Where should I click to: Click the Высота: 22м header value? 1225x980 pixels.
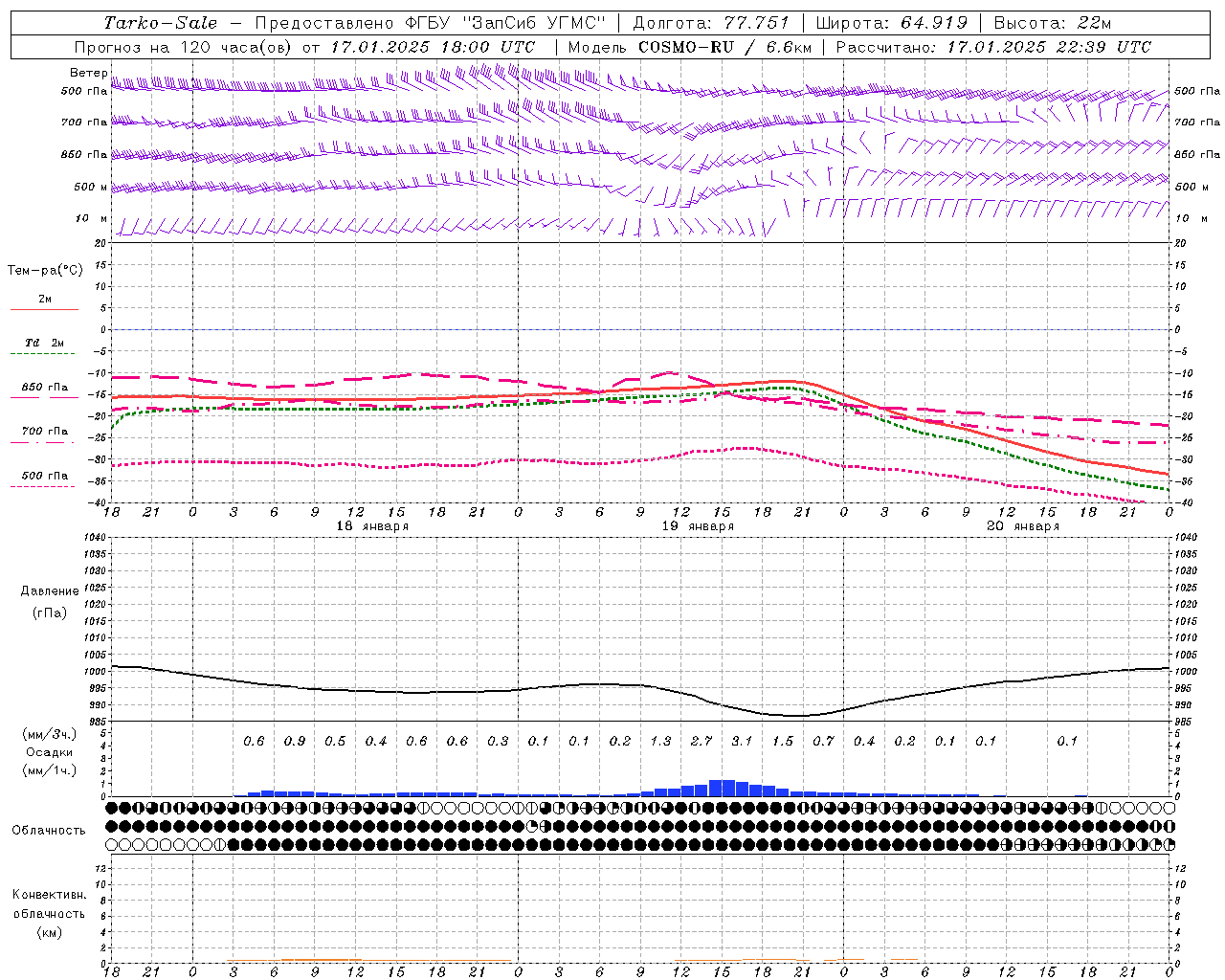(1052, 23)
